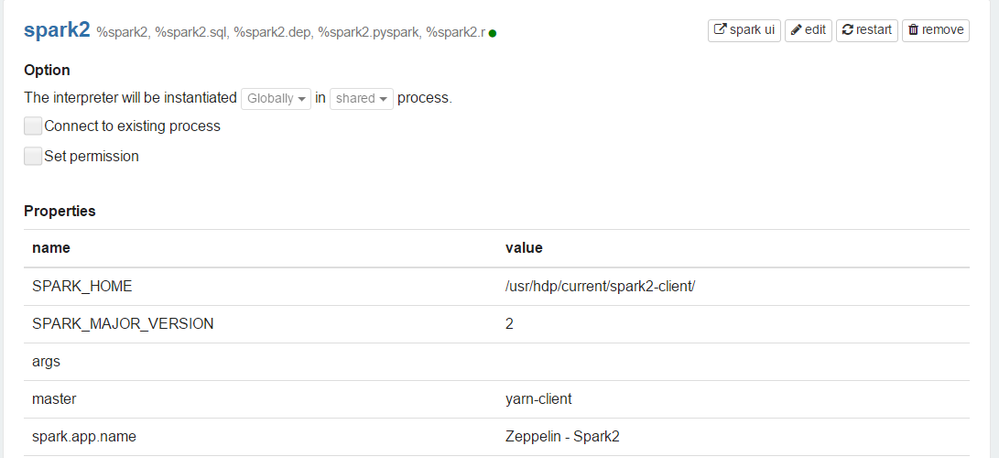Click the Zeppelin - Spark2 app name value
The height and width of the screenshot is (458, 999).
tap(564, 436)
